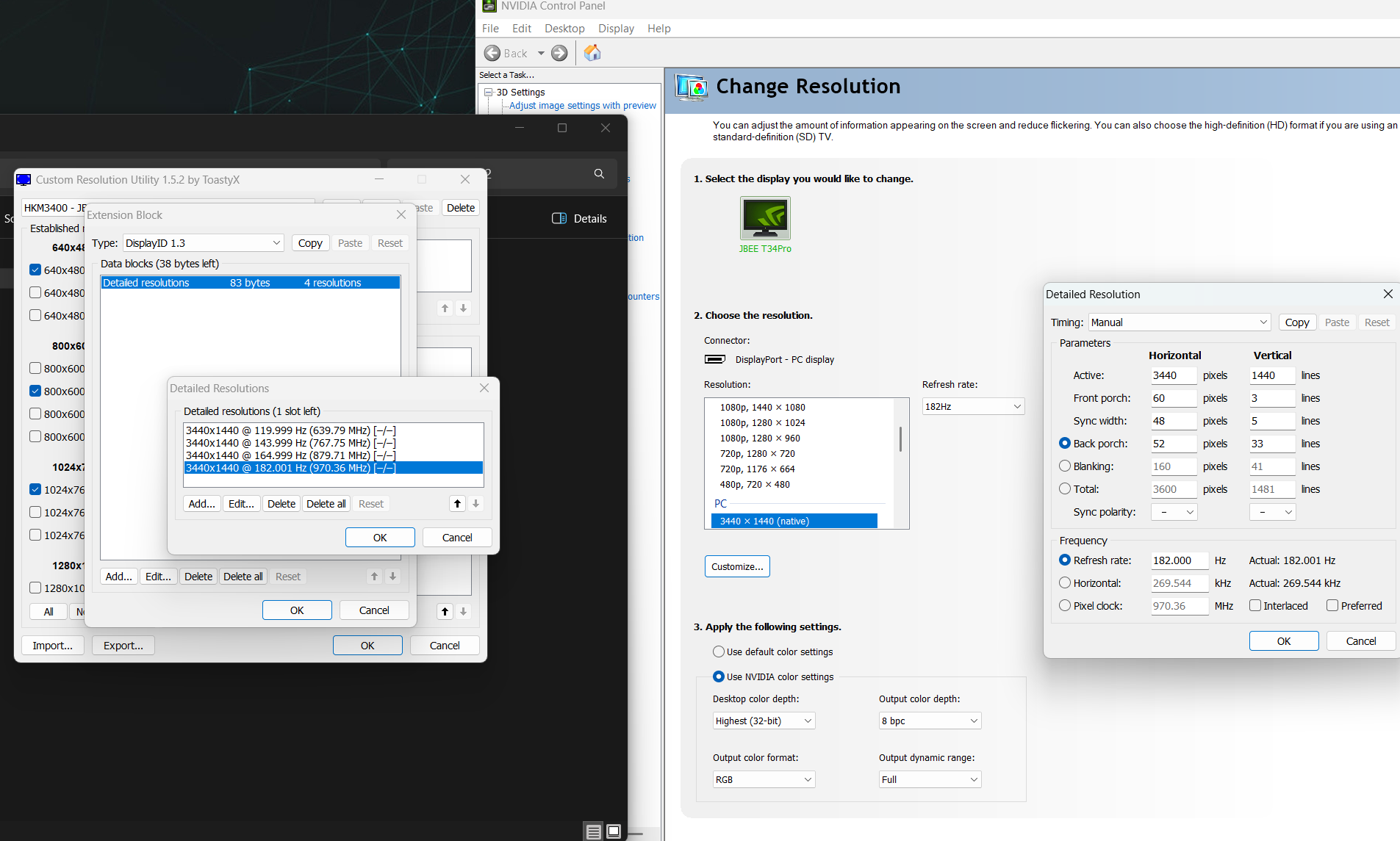Image resolution: width=1400 pixels, height=841 pixels.
Task: Collapse the 3D Settings tree node
Action: [x=488, y=93]
